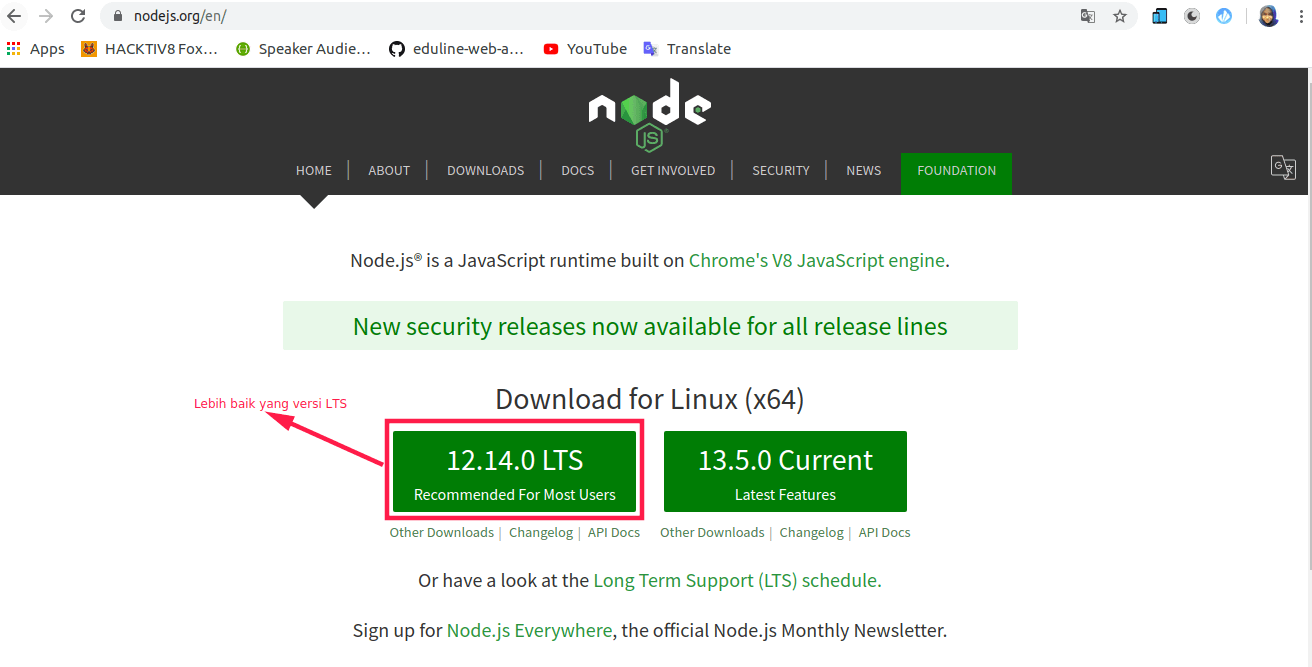Open the Chrome profile avatar
This screenshot has height=667, width=1312.
[1268, 16]
